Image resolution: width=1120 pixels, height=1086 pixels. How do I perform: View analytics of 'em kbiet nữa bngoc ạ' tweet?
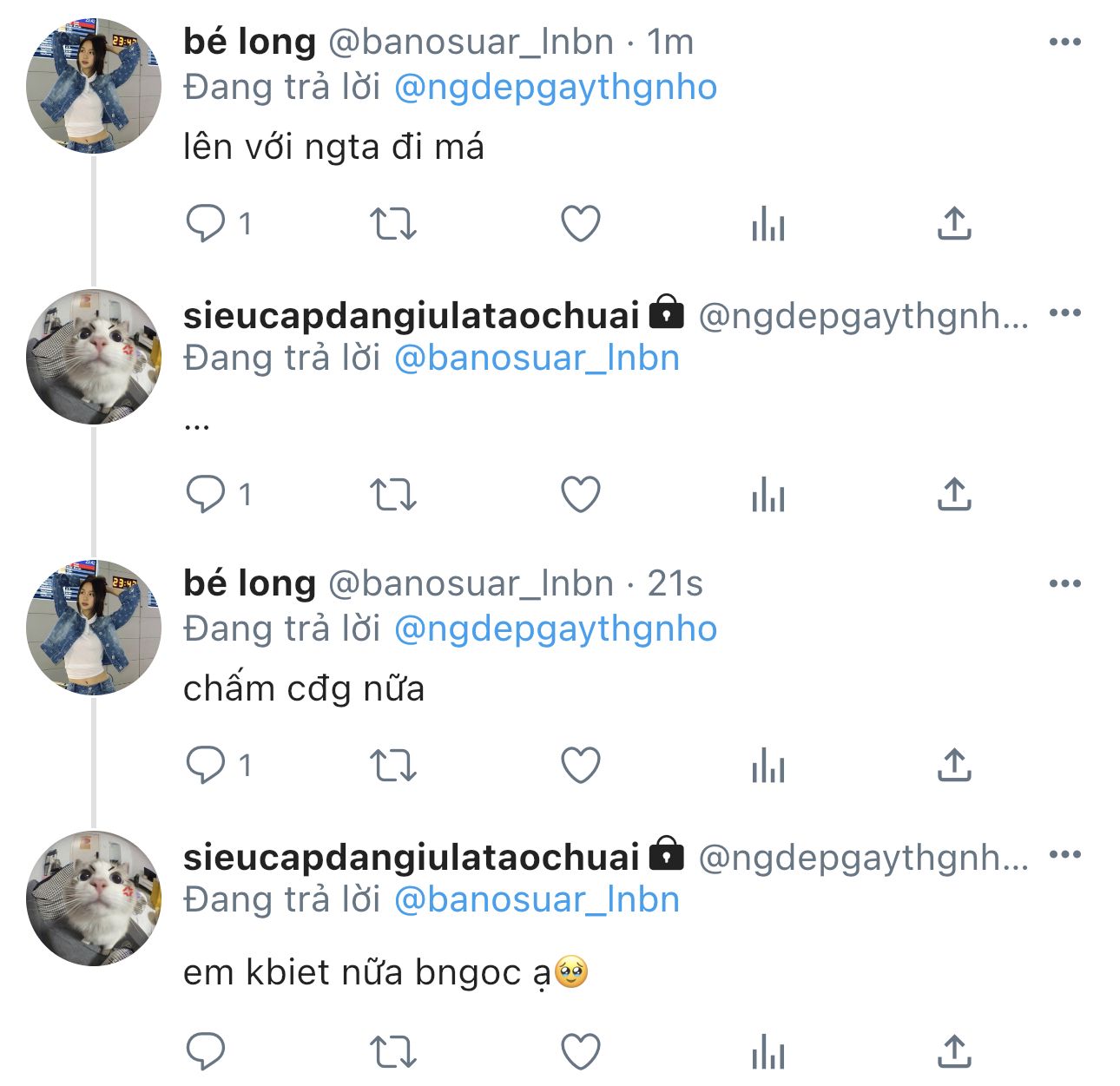768,1053
